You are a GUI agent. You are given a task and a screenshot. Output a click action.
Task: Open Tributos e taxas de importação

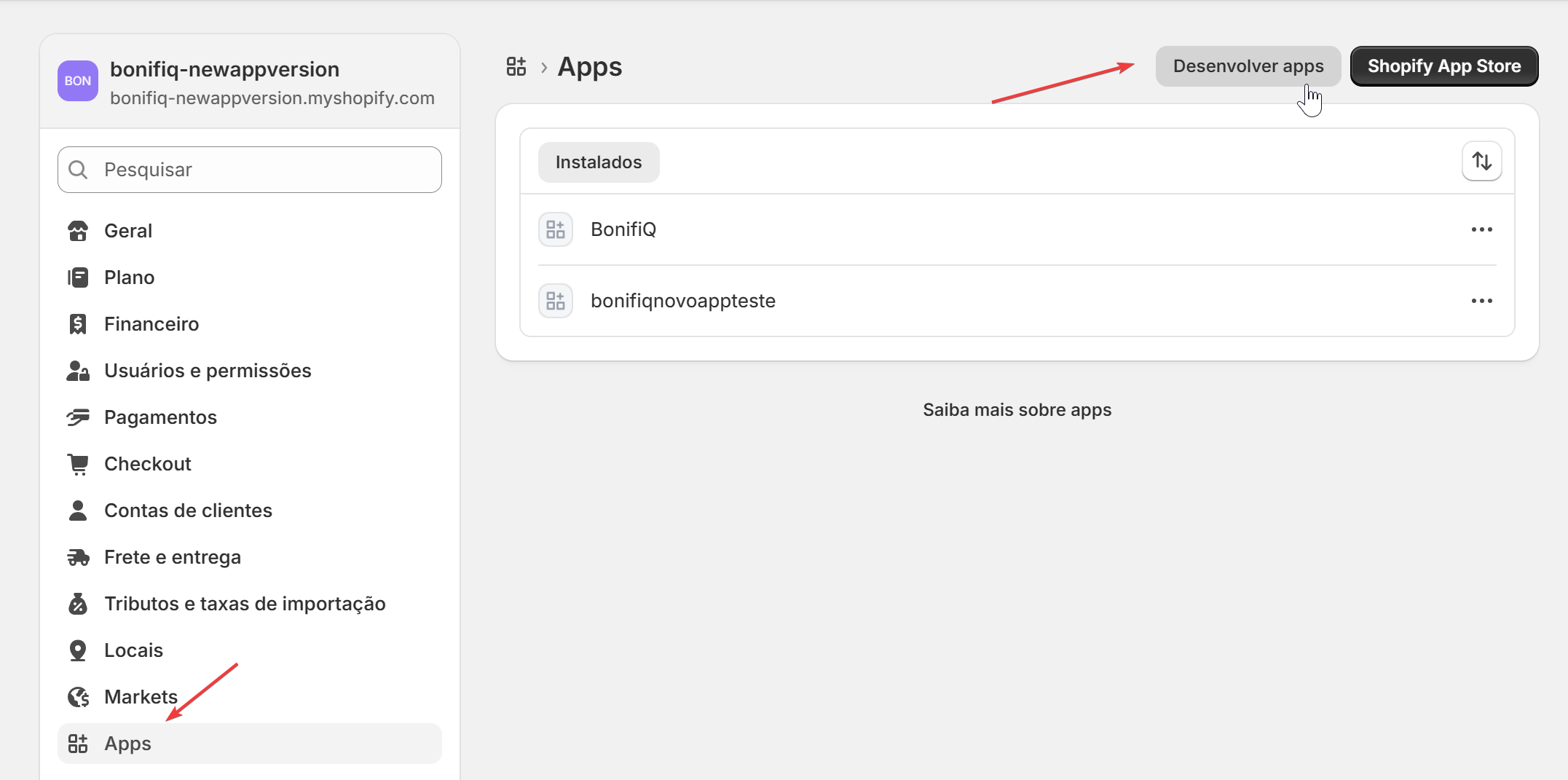click(x=250, y=604)
